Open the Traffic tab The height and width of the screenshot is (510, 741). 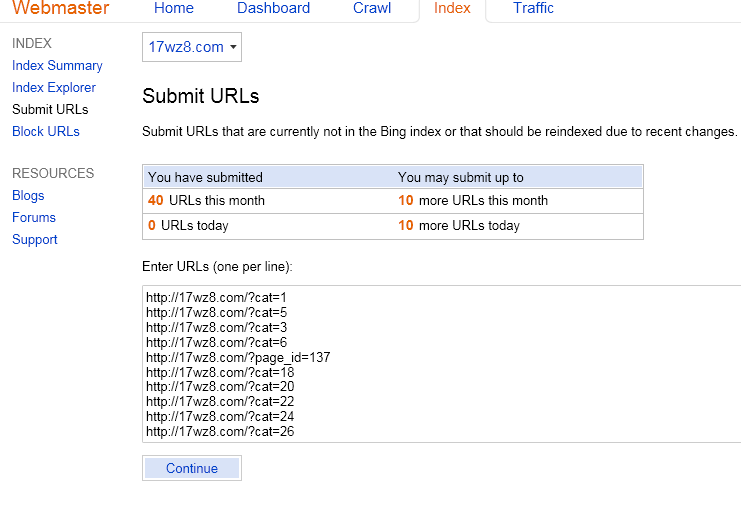tap(533, 8)
